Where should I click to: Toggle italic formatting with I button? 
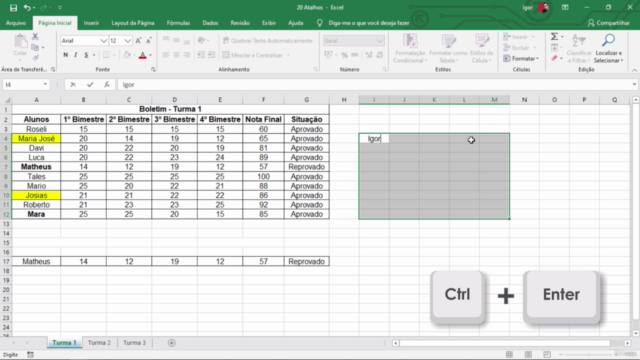coord(76,55)
